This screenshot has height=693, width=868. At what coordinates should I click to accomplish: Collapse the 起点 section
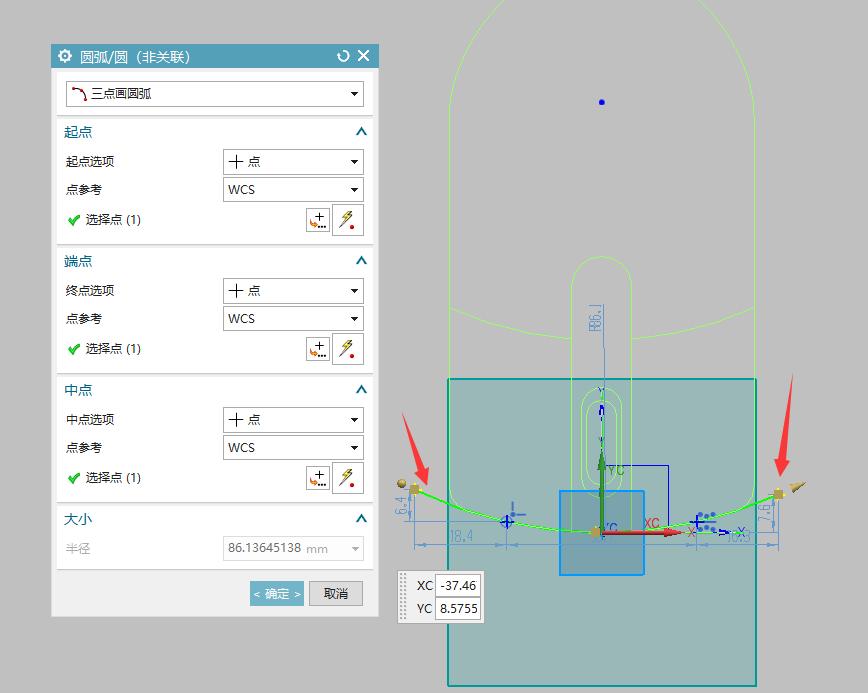361,131
